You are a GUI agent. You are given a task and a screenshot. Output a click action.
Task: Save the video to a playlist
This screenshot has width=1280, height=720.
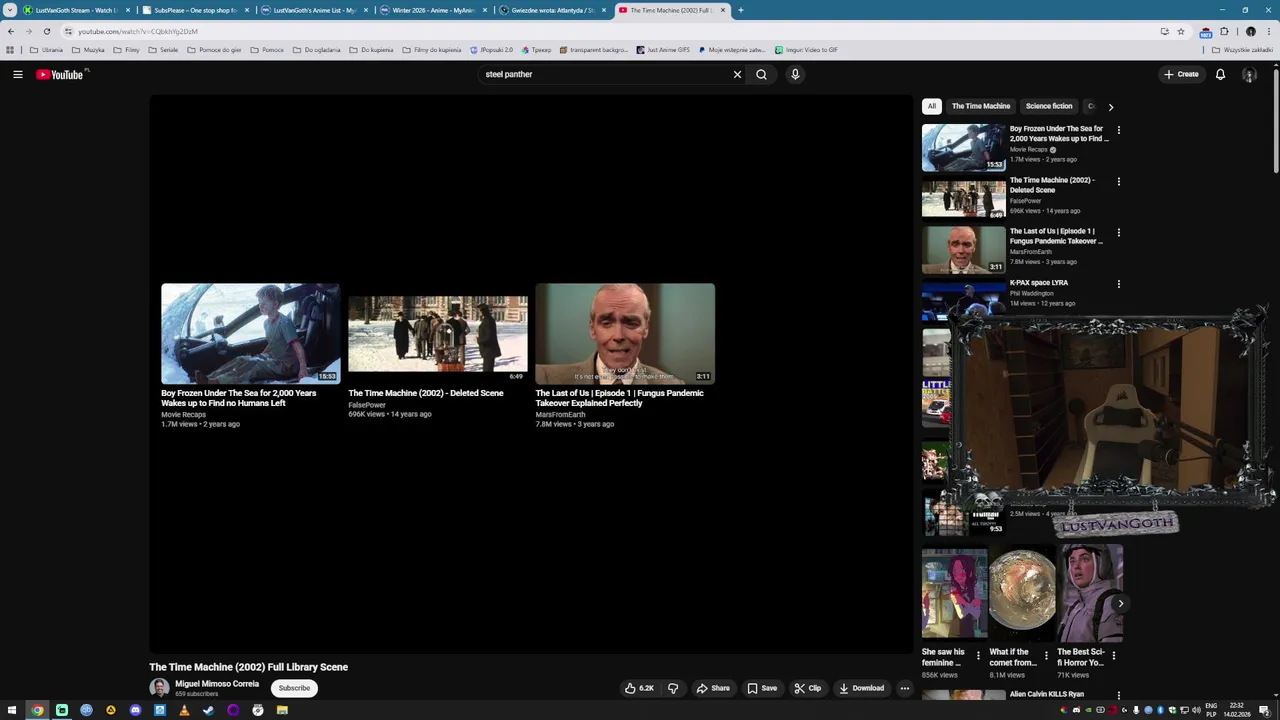762,688
